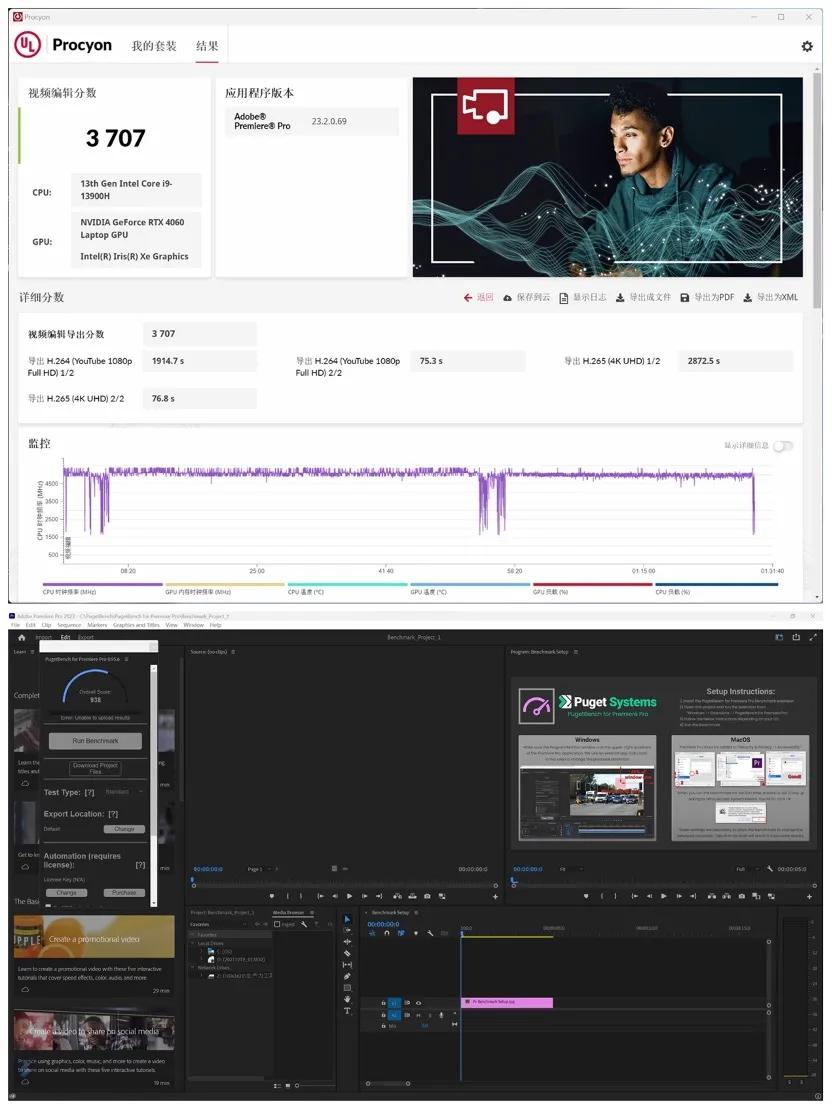
Task: Click the voice-over record mic on track A1
Action: pyautogui.click(x=441, y=1014)
